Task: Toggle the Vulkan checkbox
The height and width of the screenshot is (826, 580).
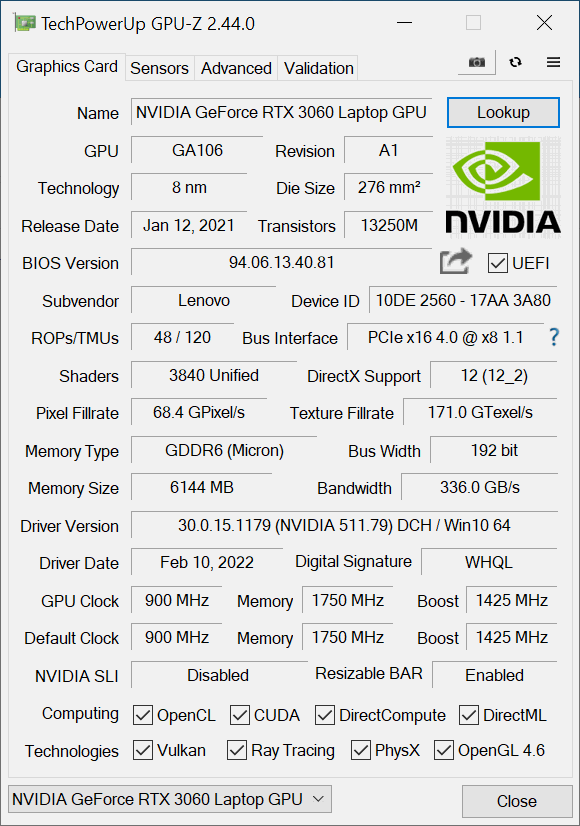Action: tap(143, 751)
